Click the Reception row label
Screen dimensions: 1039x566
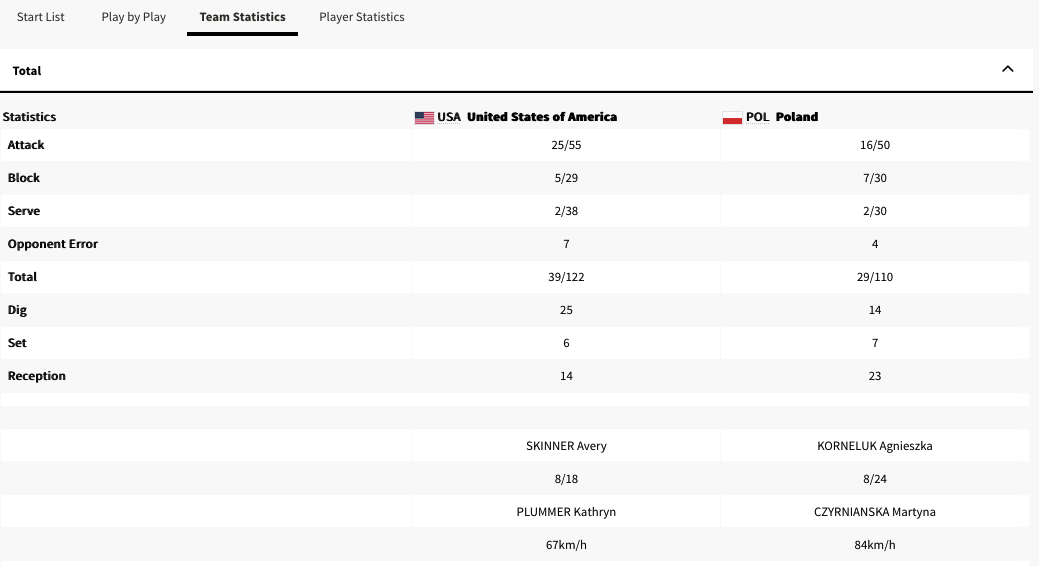(36, 376)
